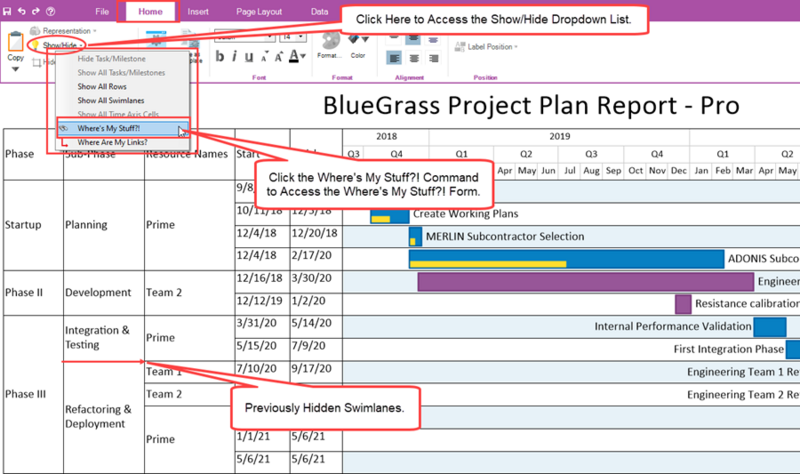Click the report title BlueGrass Project Plan Report
Viewport: 800px width, 474px height.
coord(531,106)
